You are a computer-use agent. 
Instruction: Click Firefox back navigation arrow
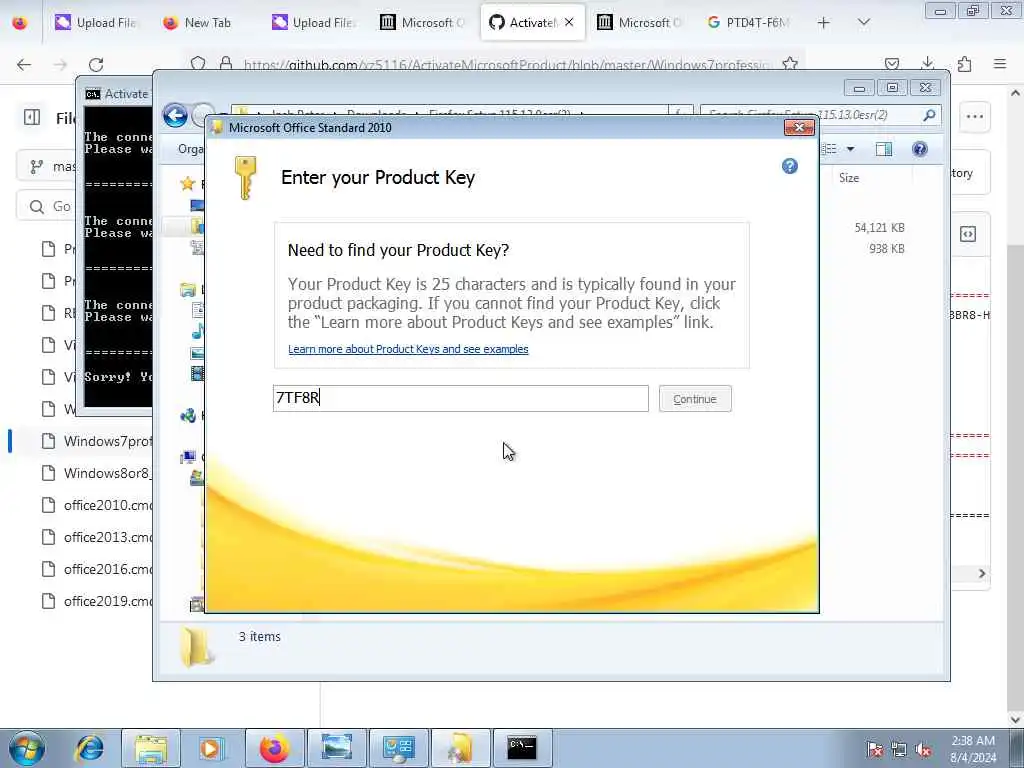tap(24, 65)
